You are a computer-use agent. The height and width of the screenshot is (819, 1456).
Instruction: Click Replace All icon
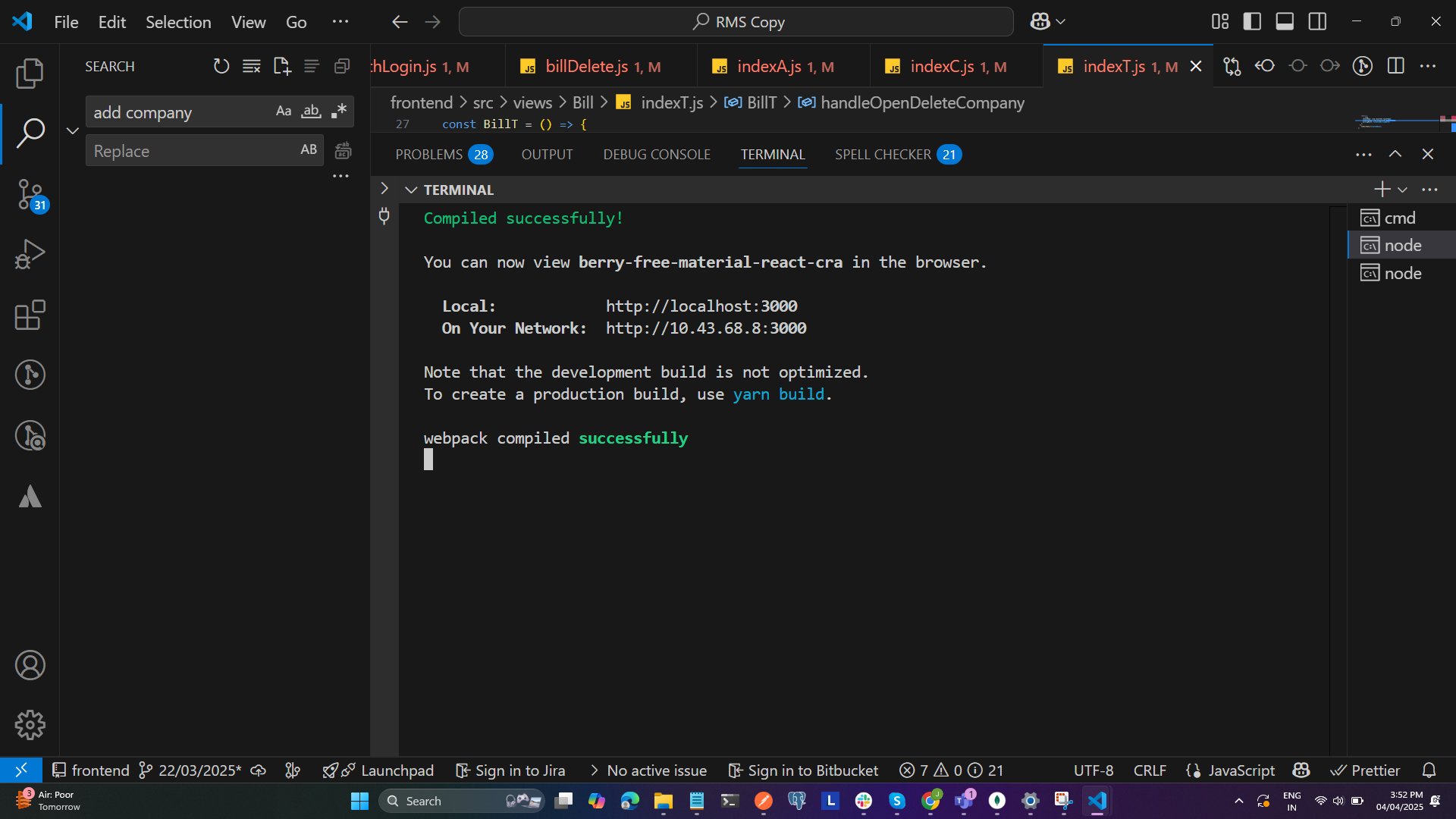343,151
